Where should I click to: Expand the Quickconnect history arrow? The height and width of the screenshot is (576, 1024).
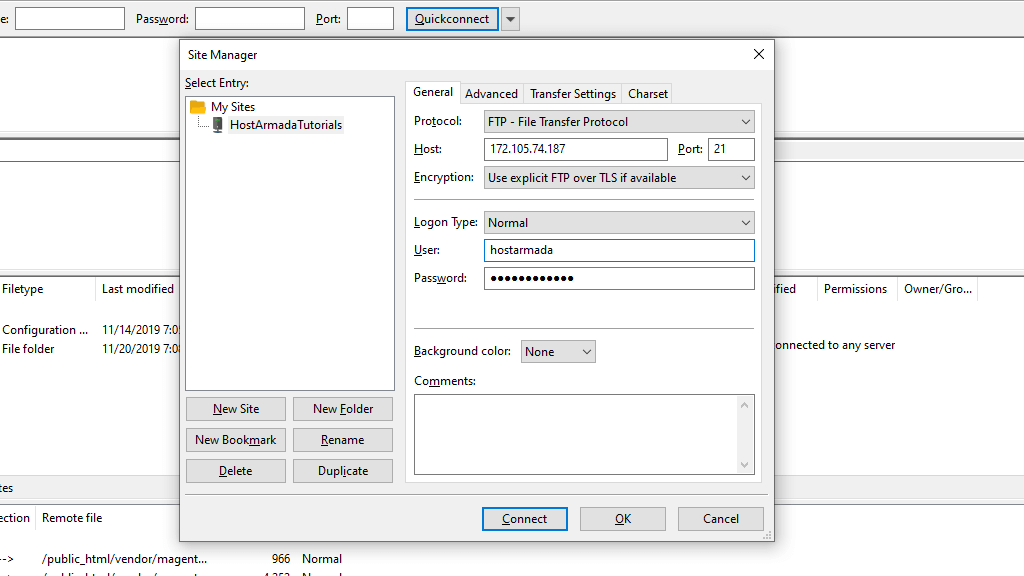(511, 19)
